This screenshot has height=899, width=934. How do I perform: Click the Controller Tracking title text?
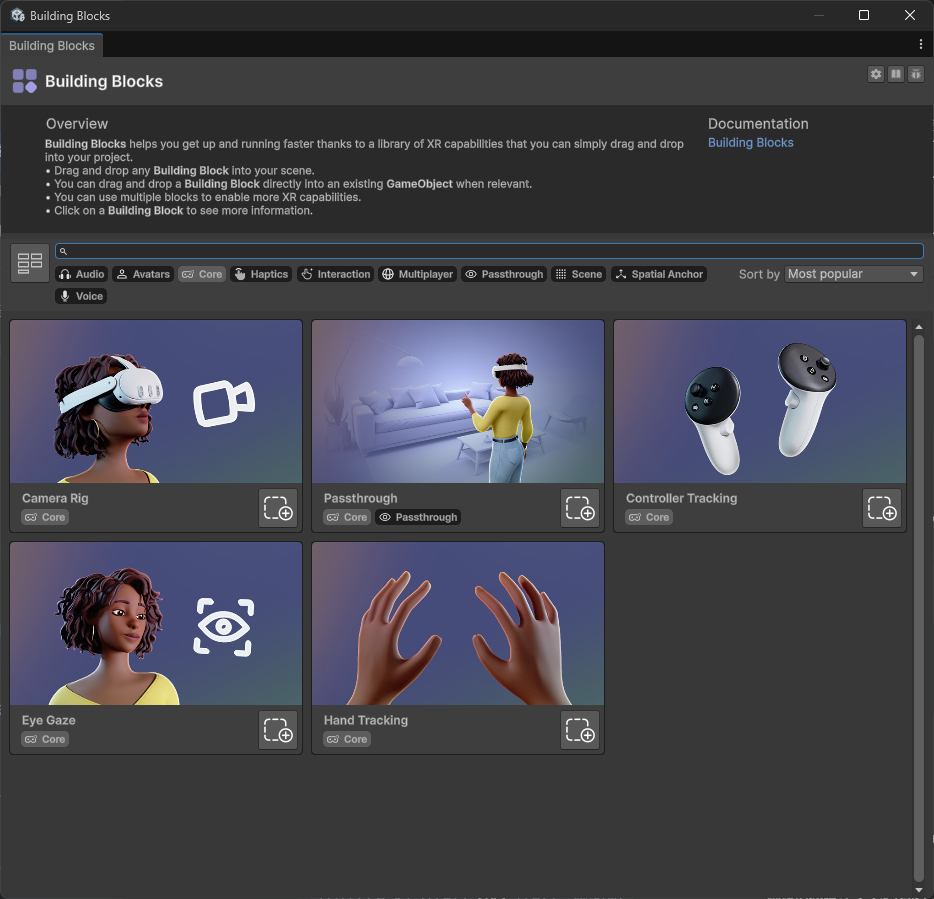[681, 498]
